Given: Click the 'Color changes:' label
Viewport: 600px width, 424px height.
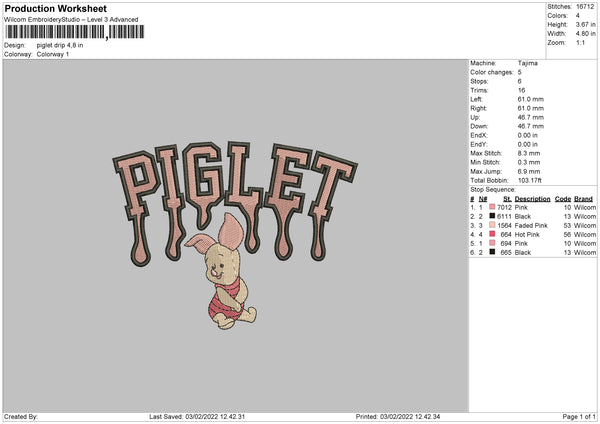Looking at the screenshot, I should pos(492,72).
